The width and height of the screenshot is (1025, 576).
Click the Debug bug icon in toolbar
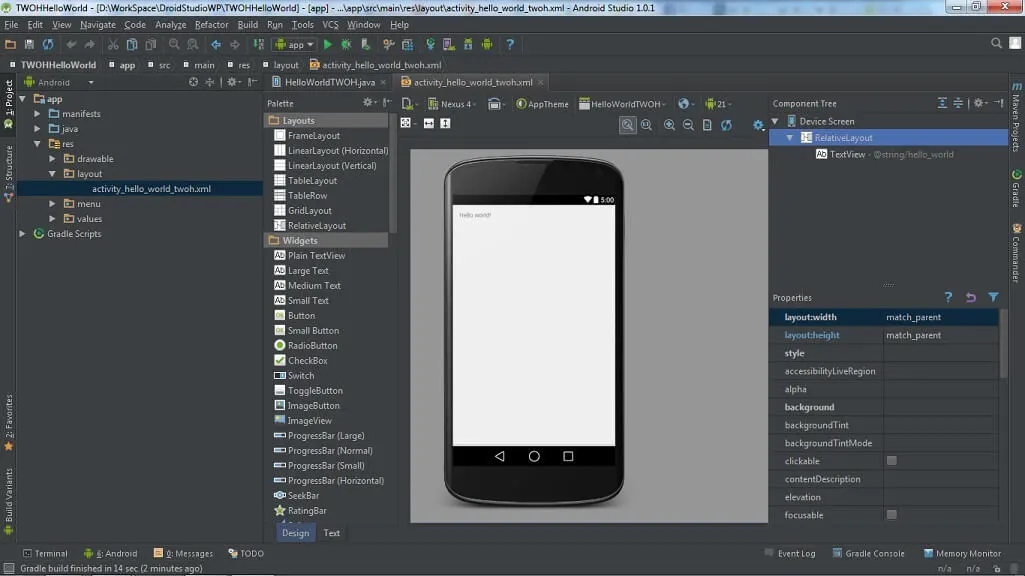click(x=346, y=44)
